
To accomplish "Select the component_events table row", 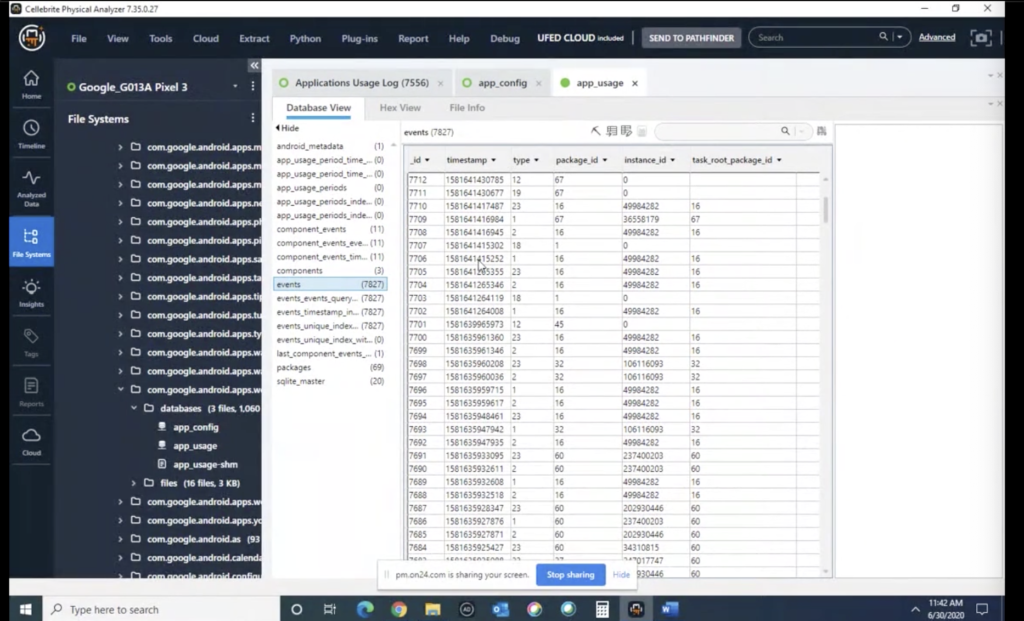I will pos(330,229).
